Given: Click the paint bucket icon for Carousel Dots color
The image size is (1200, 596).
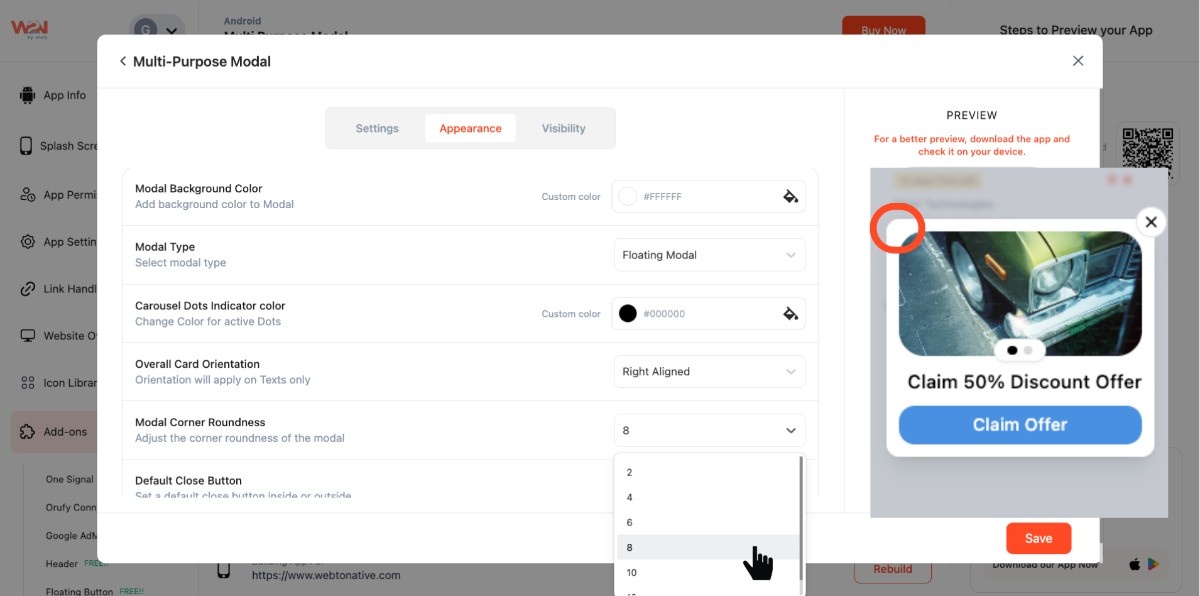Looking at the screenshot, I should click(x=790, y=314).
